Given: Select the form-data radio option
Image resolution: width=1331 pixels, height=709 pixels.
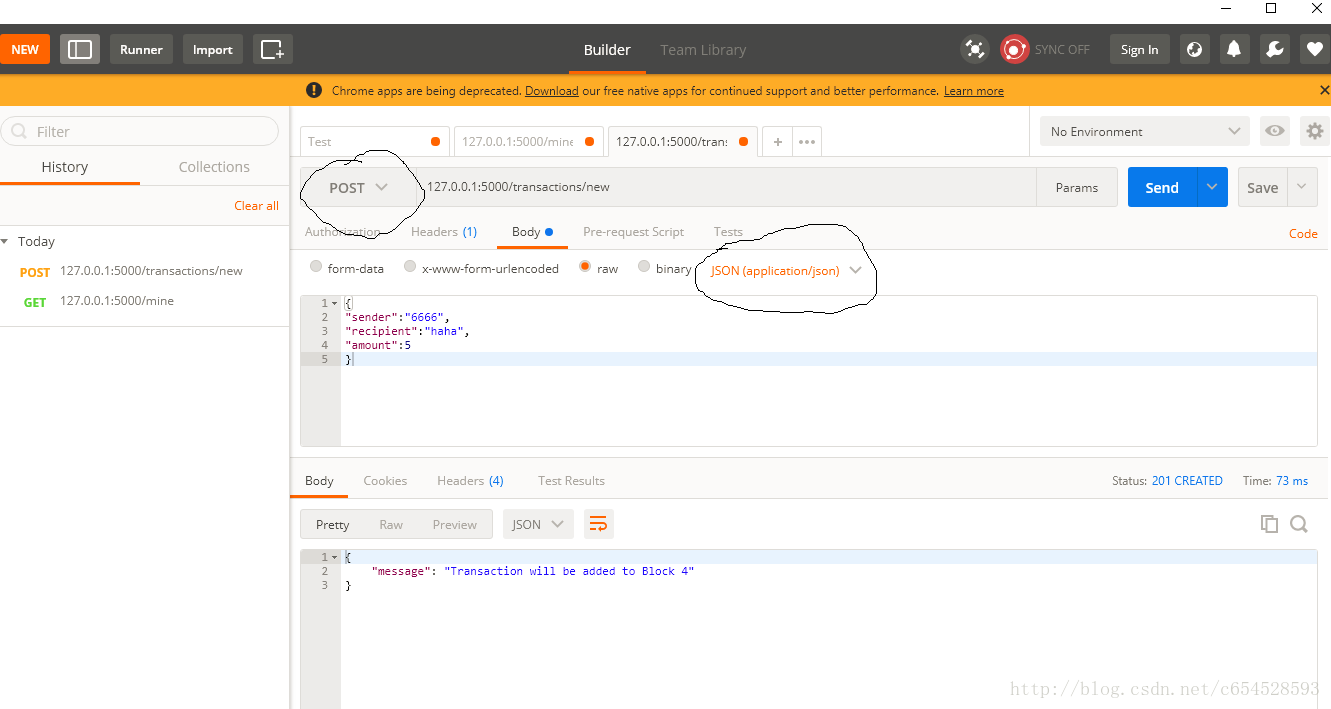Looking at the screenshot, I should pyautogui.click(x=316, y=267).
